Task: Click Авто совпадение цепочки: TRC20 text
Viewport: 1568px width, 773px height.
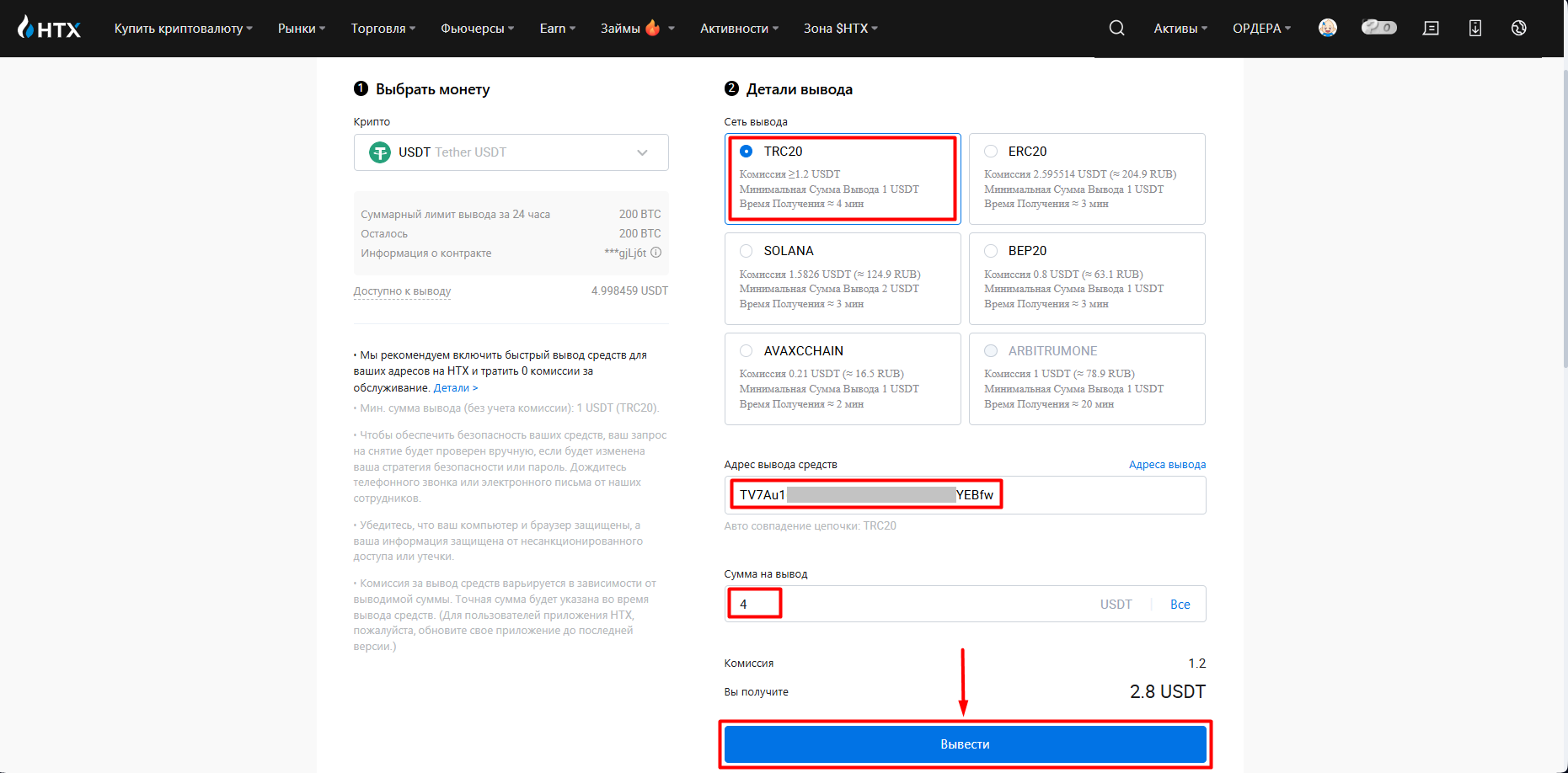Action: pos(810,526)
